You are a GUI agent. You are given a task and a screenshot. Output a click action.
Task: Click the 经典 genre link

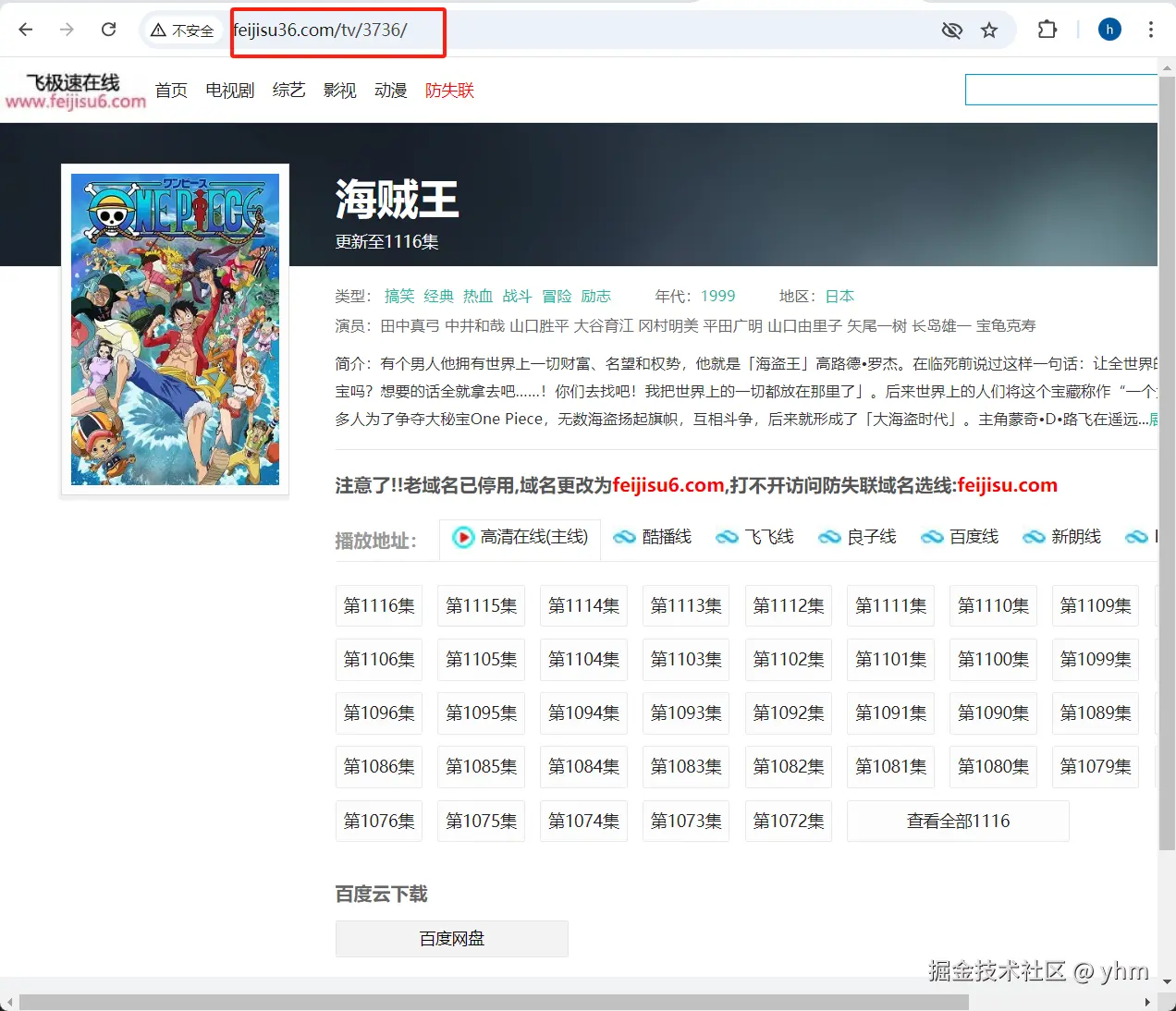[x=439, y=296]
